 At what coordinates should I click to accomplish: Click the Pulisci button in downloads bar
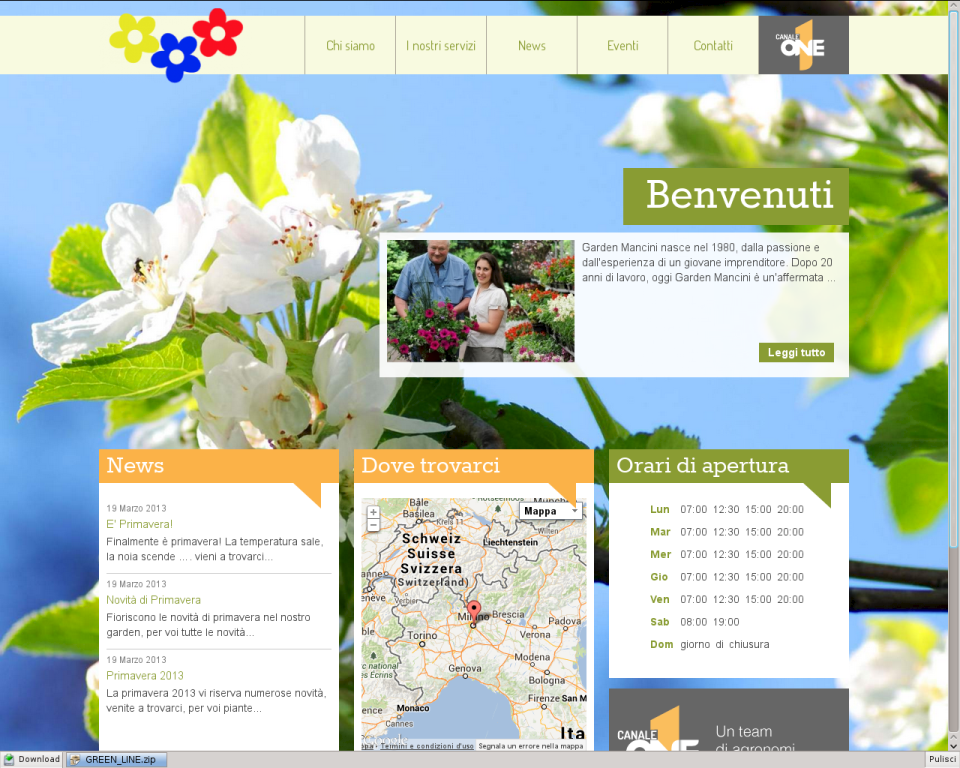coord(941,760)
